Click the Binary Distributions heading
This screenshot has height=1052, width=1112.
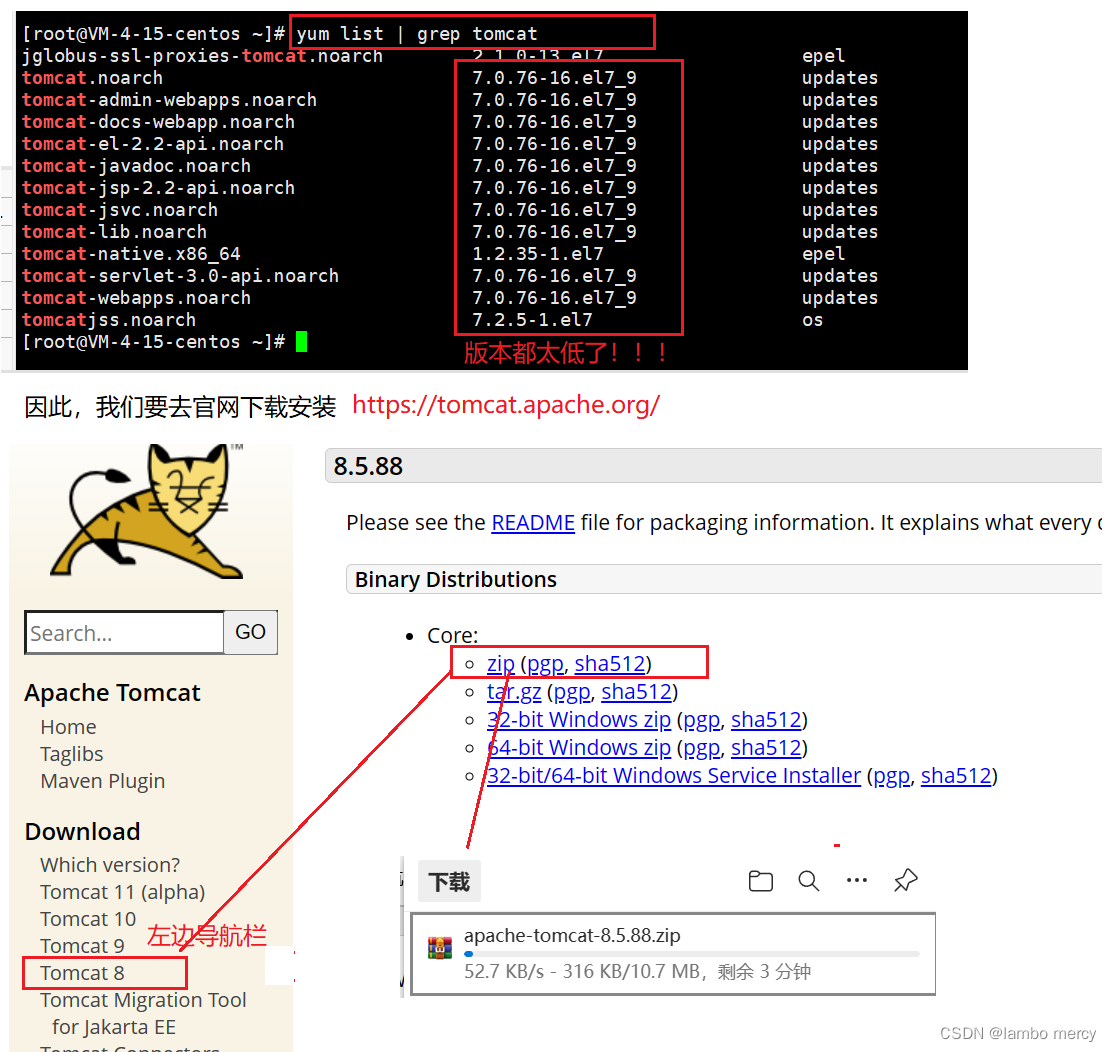[x=455, y=580]
